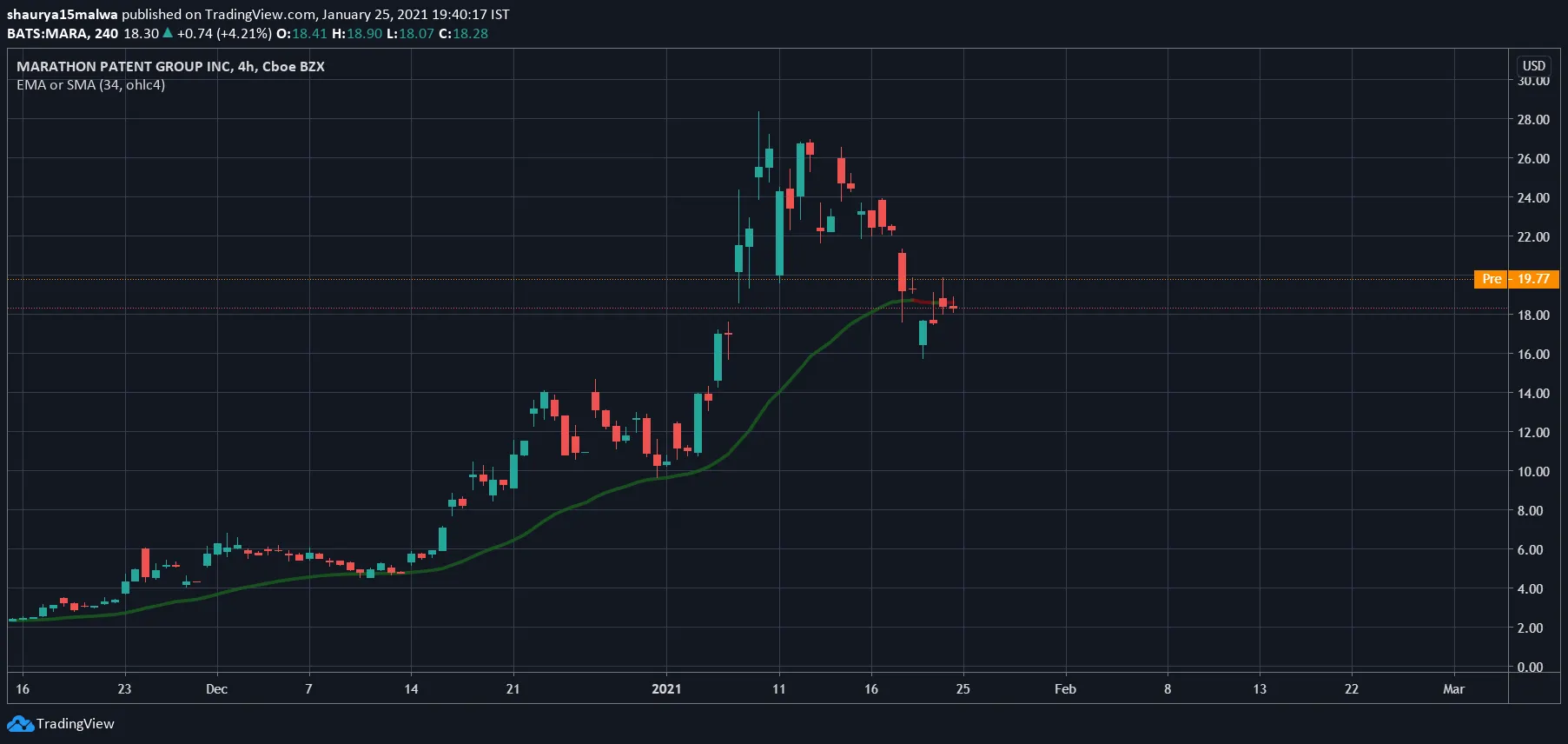Click the 2021 label on the time axis
Screen dimensions: 1568x744
click(x=666, y=689)
